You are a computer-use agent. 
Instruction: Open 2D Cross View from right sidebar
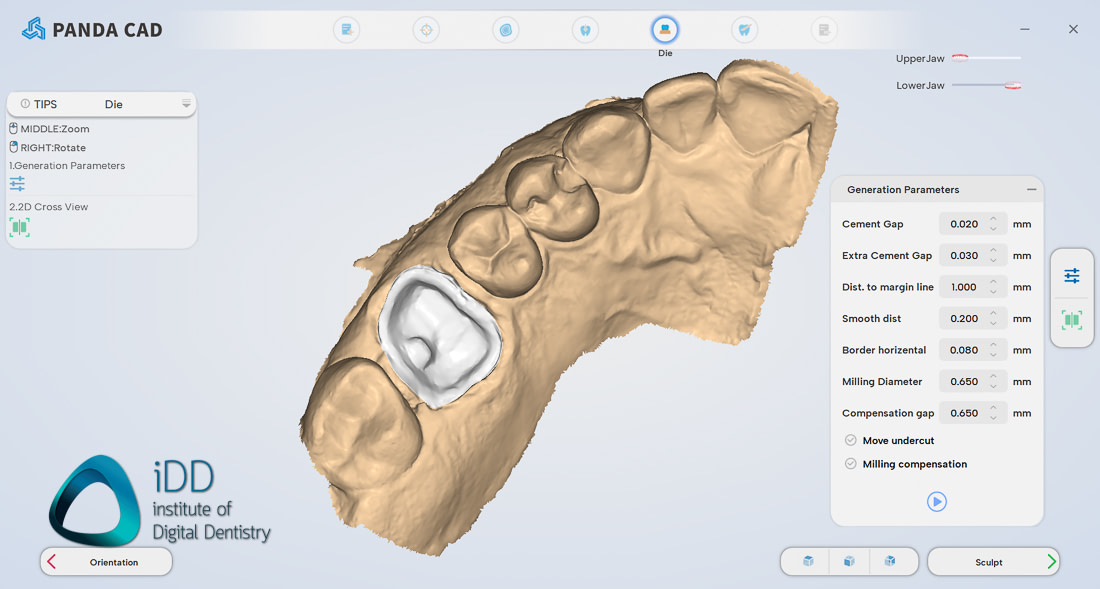(1072, 320)
